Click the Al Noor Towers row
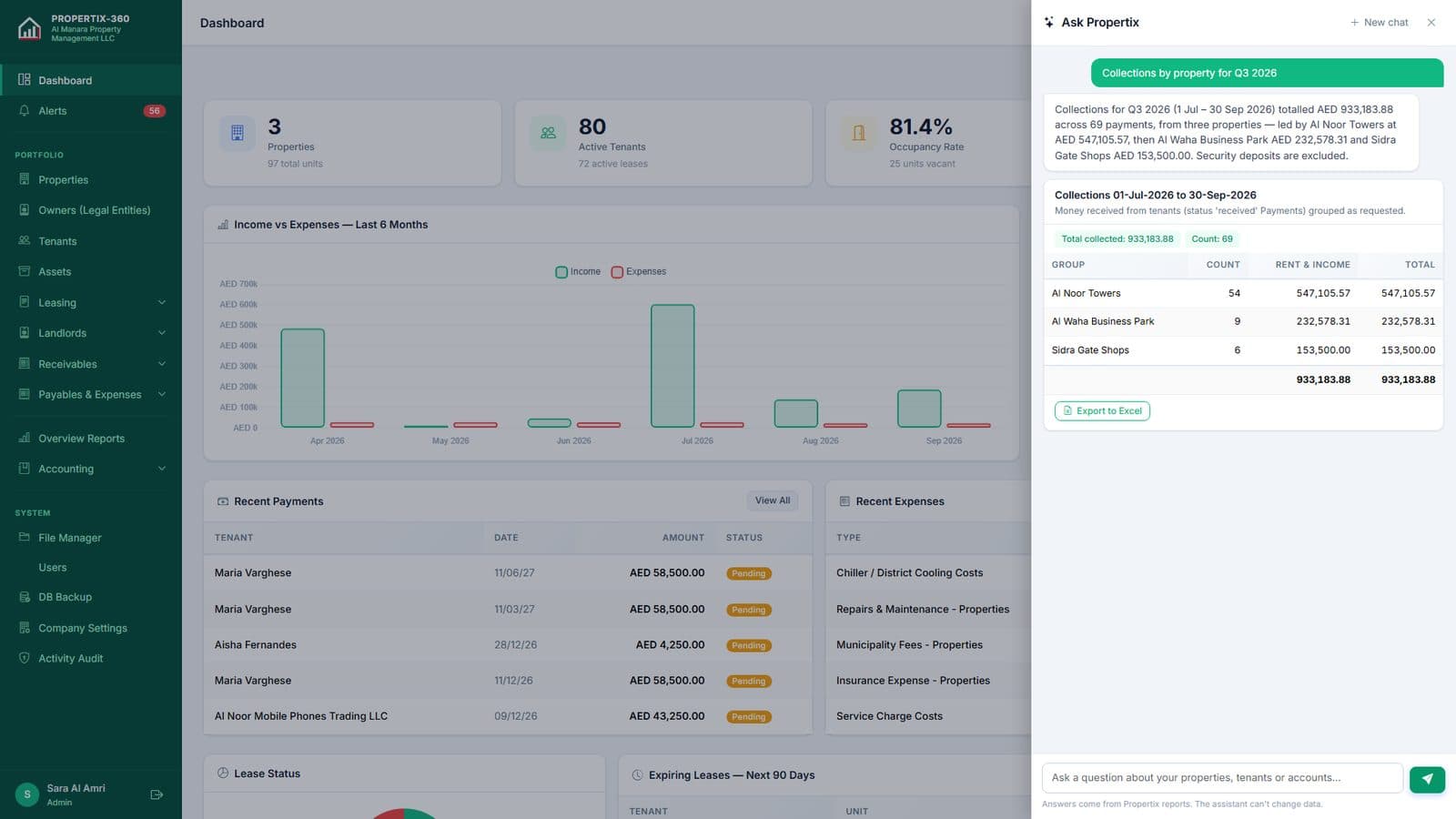This screenshot has height=819, width=1456. click(x=1243, y=293)
